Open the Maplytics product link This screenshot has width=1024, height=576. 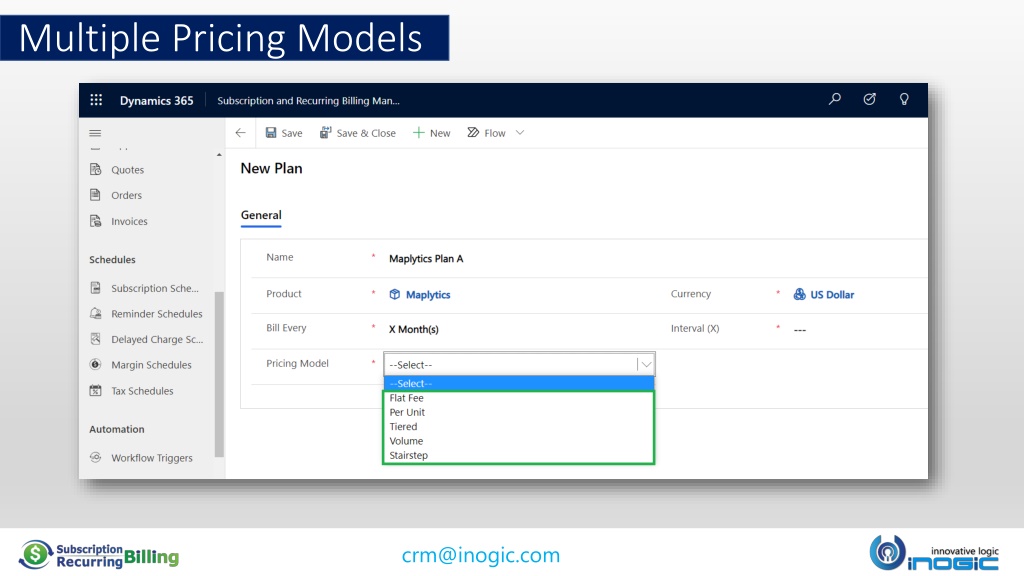(x=428, y=295)
